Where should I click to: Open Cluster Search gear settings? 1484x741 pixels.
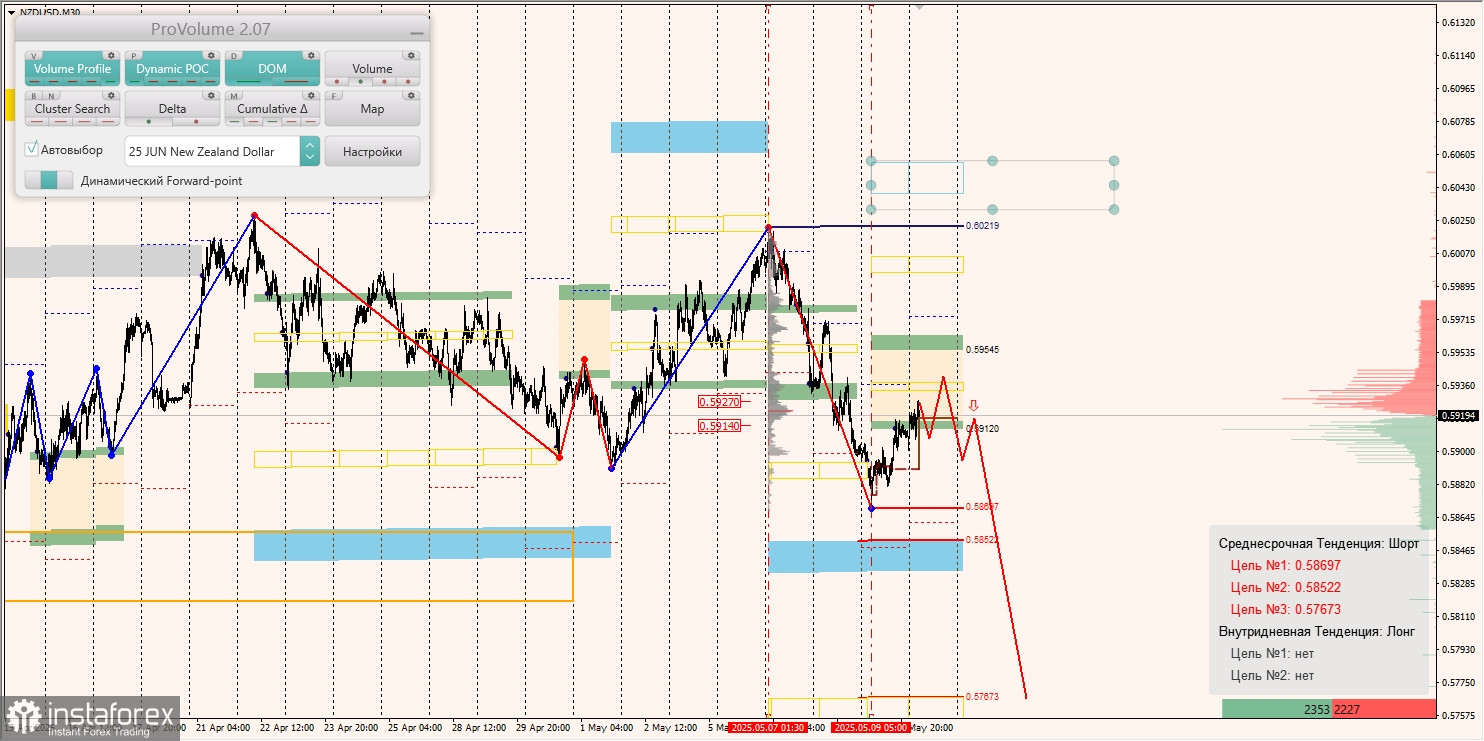(x=111, y=96)
